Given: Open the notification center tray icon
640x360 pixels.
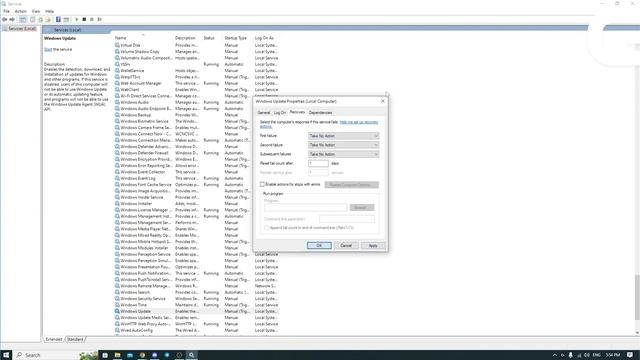Looking at the screenshot, I should (x=630, y=355).
